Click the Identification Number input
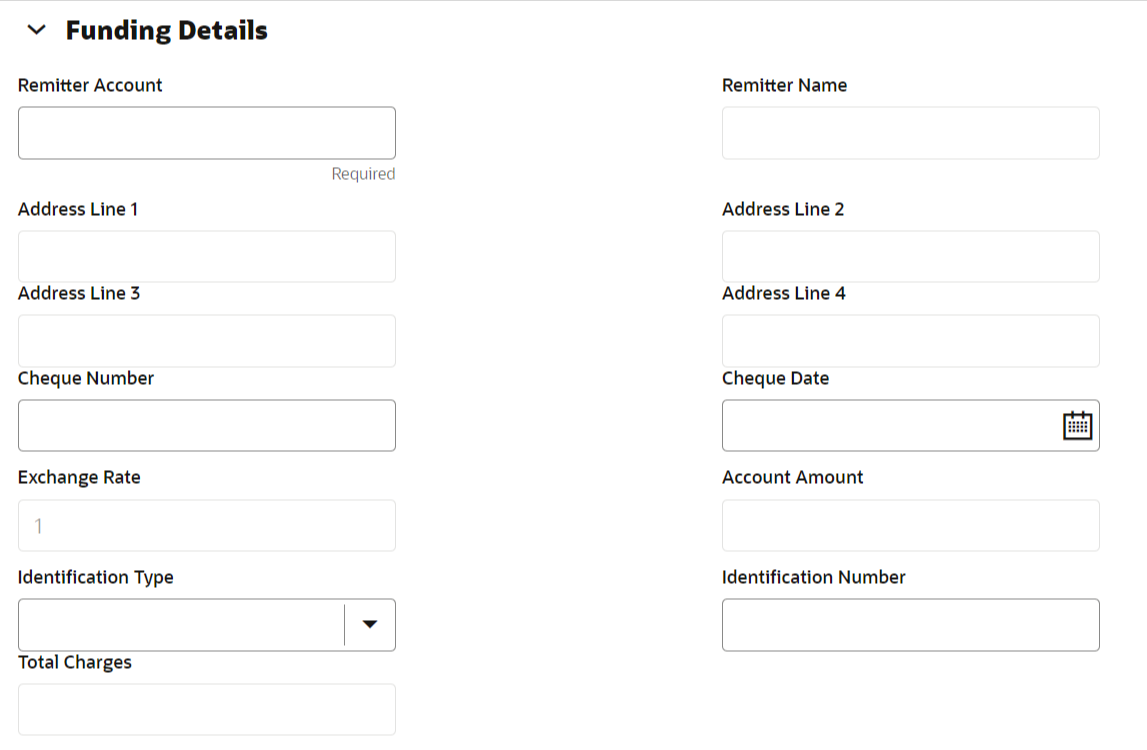This screenshot has width=1147, height=750. point(910,625)
